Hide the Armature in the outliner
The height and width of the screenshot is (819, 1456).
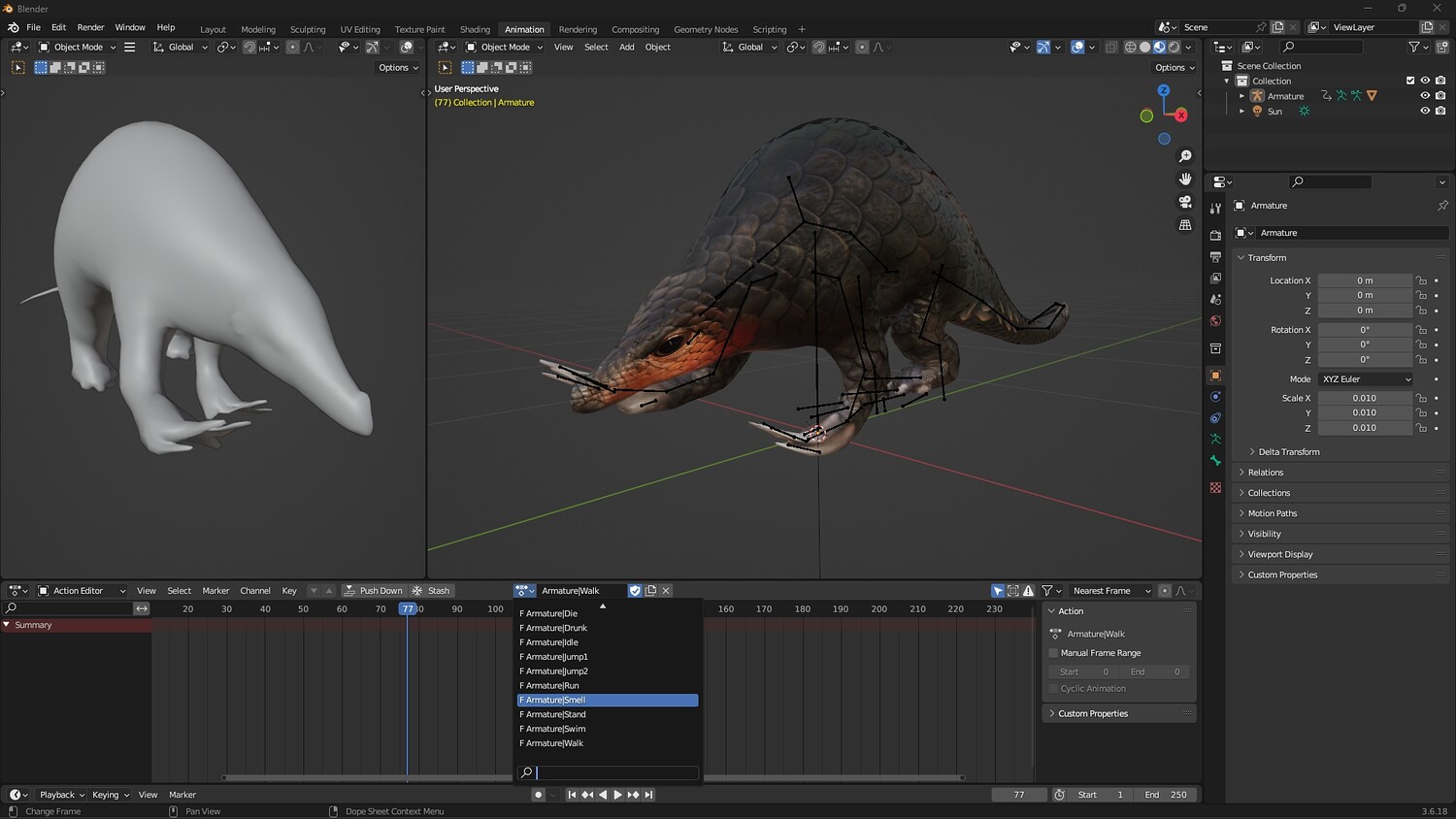1424,96
